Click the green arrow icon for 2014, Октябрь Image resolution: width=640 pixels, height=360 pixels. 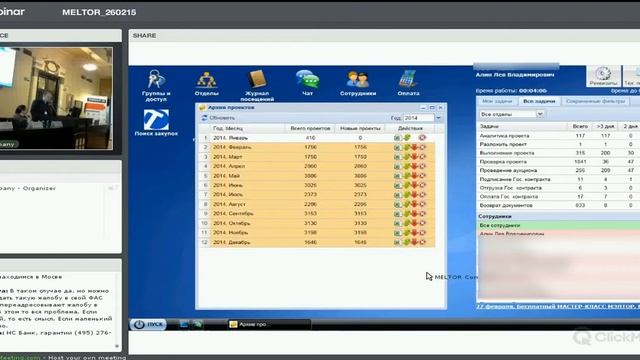[x=407, y=223]
